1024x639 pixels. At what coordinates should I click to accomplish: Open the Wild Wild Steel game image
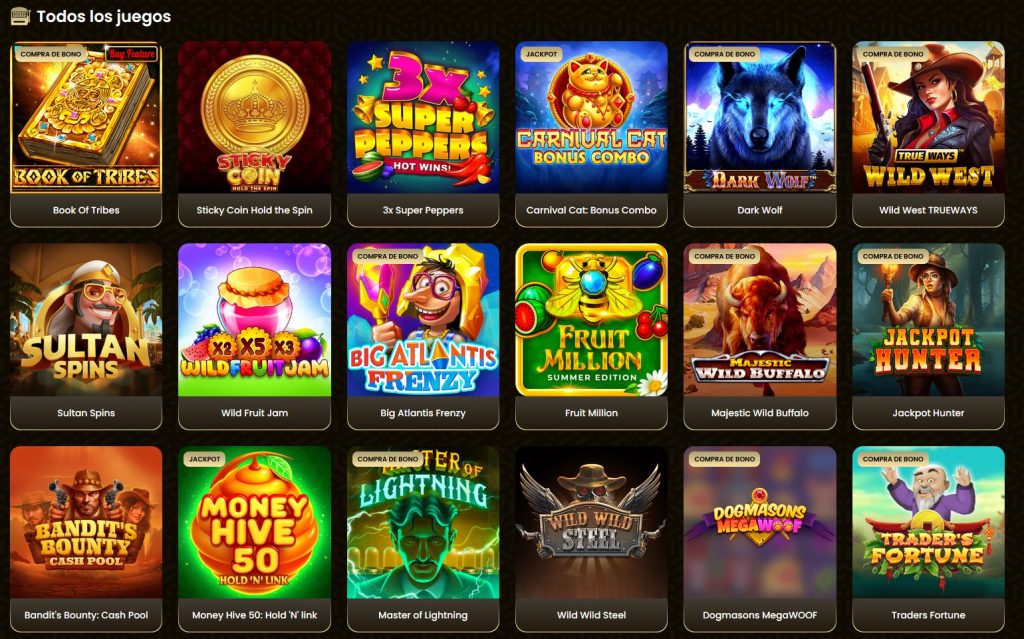tap(592, 523)
